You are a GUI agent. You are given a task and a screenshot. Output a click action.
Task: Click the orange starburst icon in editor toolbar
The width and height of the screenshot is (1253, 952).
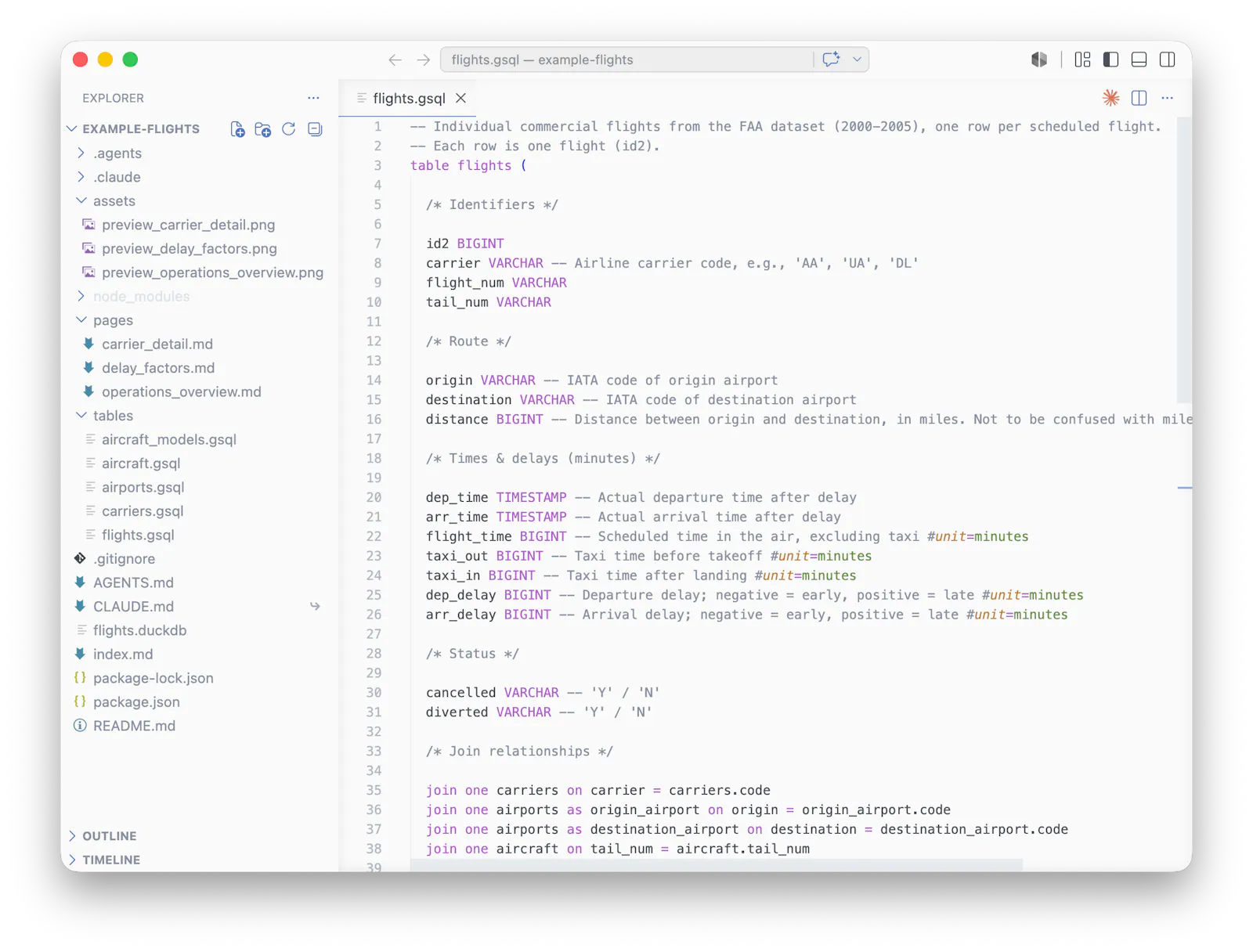pyautogui.click(x=1111, y=98)
